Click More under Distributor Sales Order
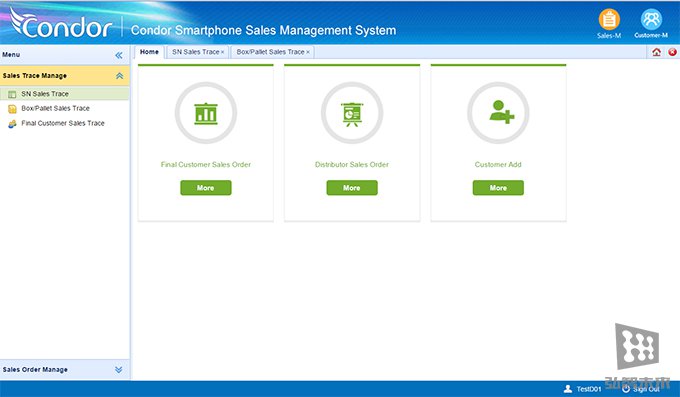The image size is (680, 397). (x=352, y=188)
